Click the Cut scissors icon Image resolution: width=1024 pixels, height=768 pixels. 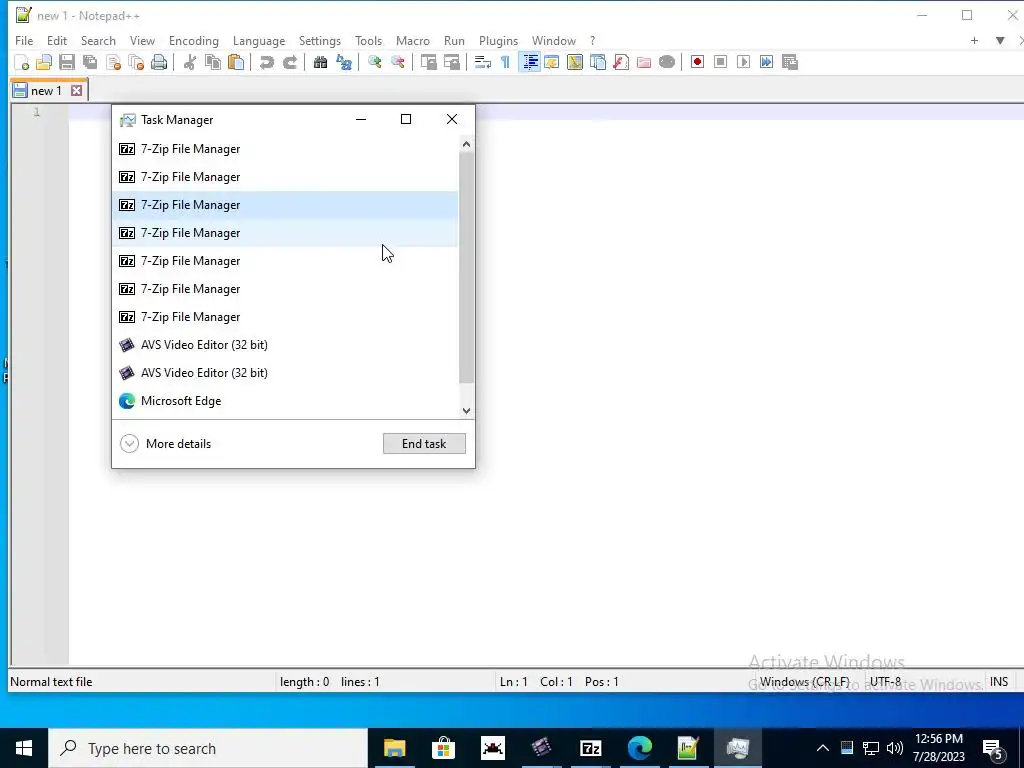[189, 62]
